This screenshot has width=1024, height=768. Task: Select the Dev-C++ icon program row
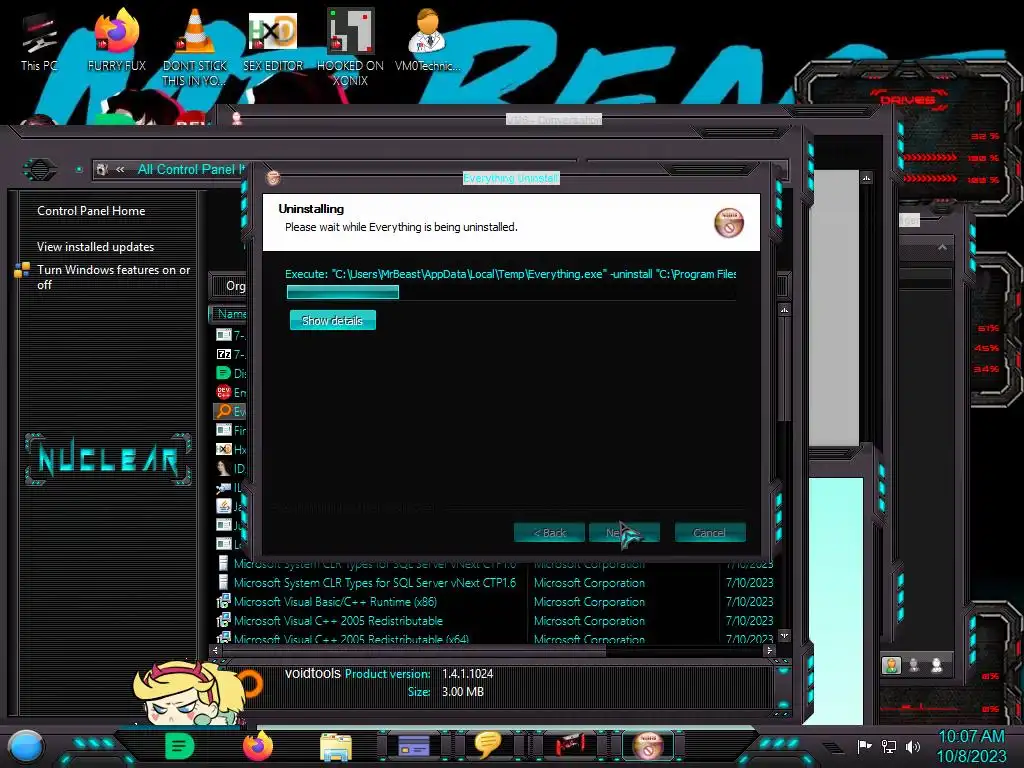coord(231,392)
